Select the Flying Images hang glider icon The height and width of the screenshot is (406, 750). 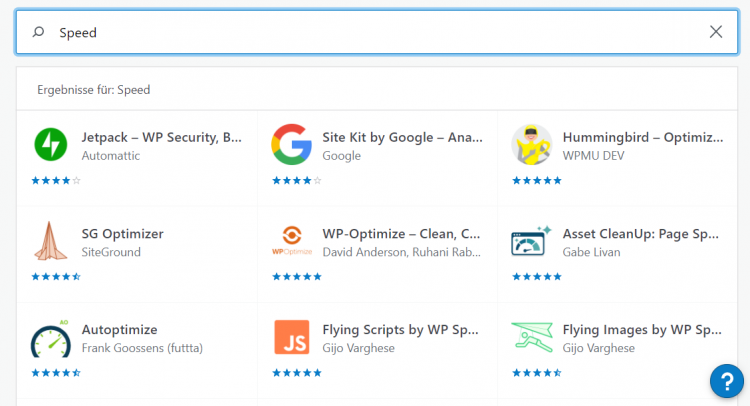coord(532,337)
